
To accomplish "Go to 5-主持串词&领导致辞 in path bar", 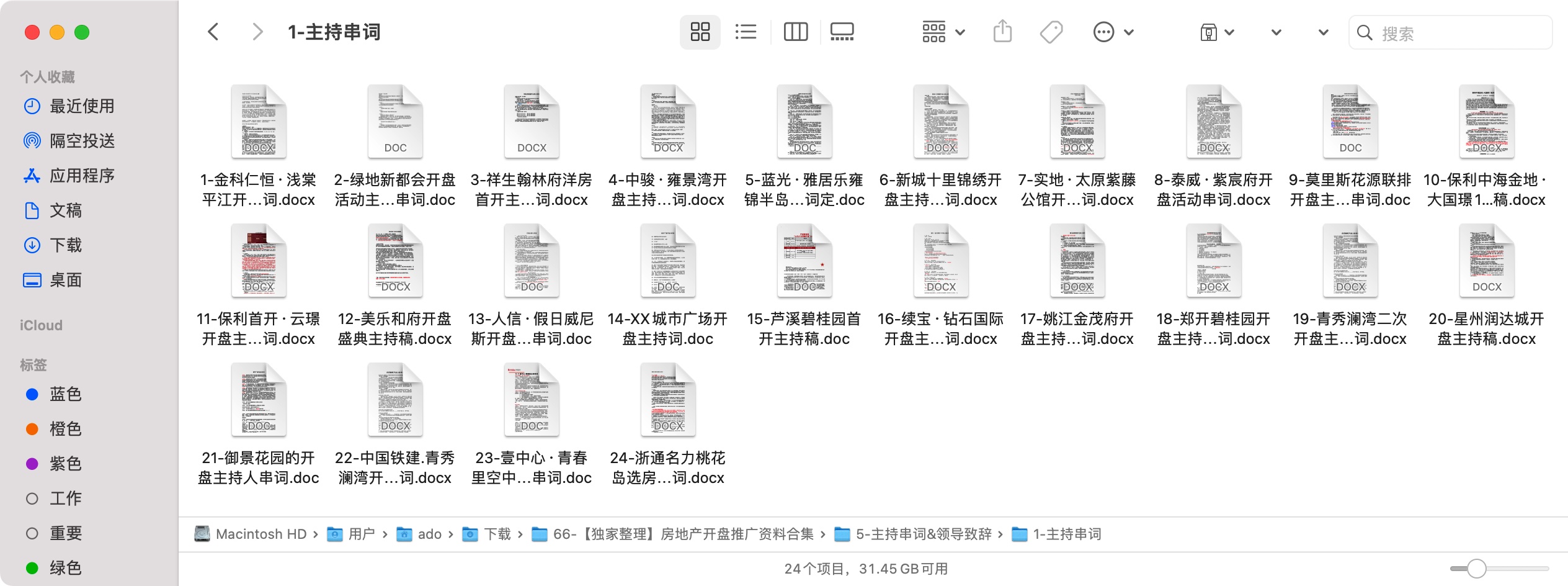I will pos(923,534).
